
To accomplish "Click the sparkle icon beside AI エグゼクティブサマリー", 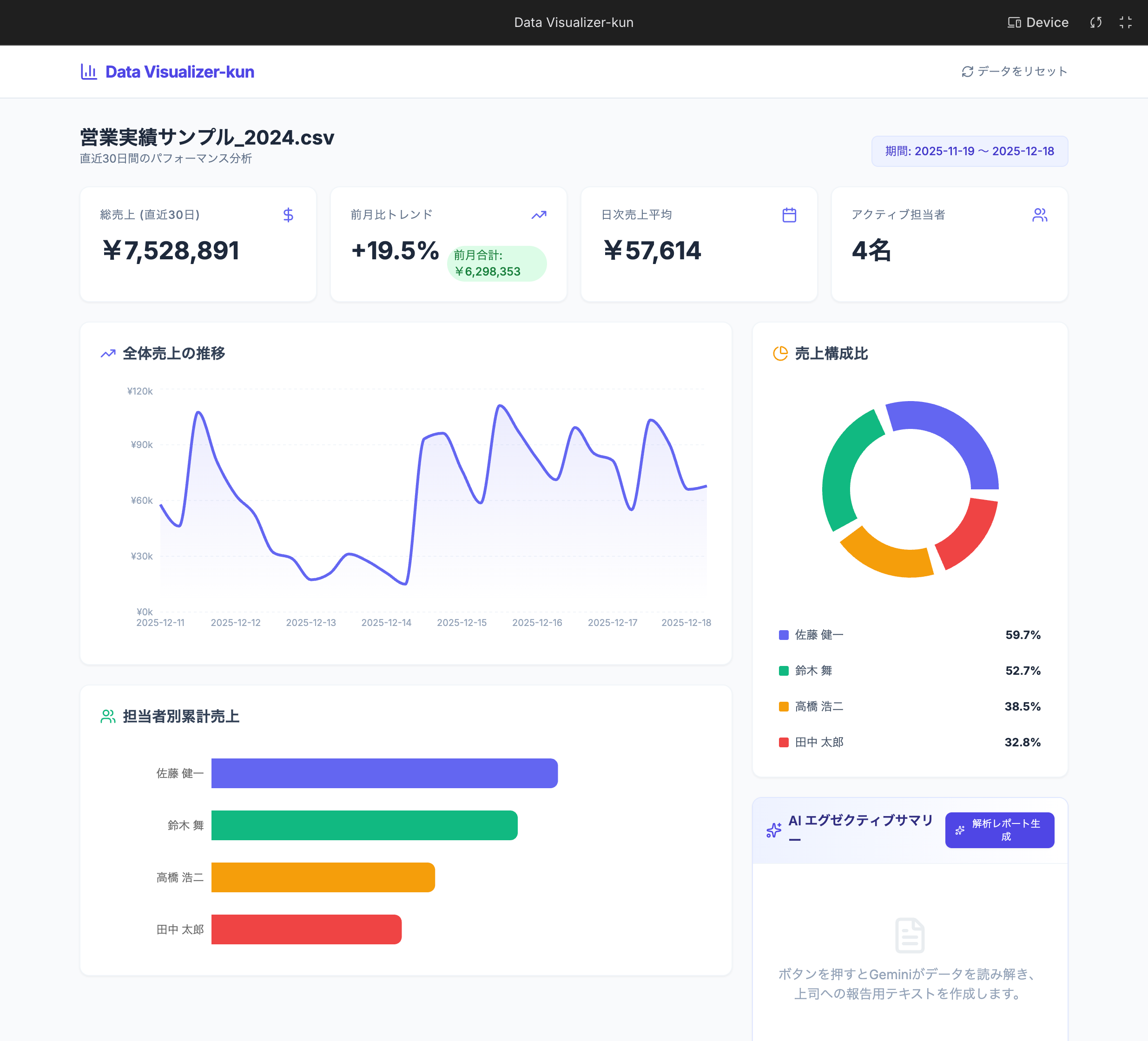I will 774,830.
